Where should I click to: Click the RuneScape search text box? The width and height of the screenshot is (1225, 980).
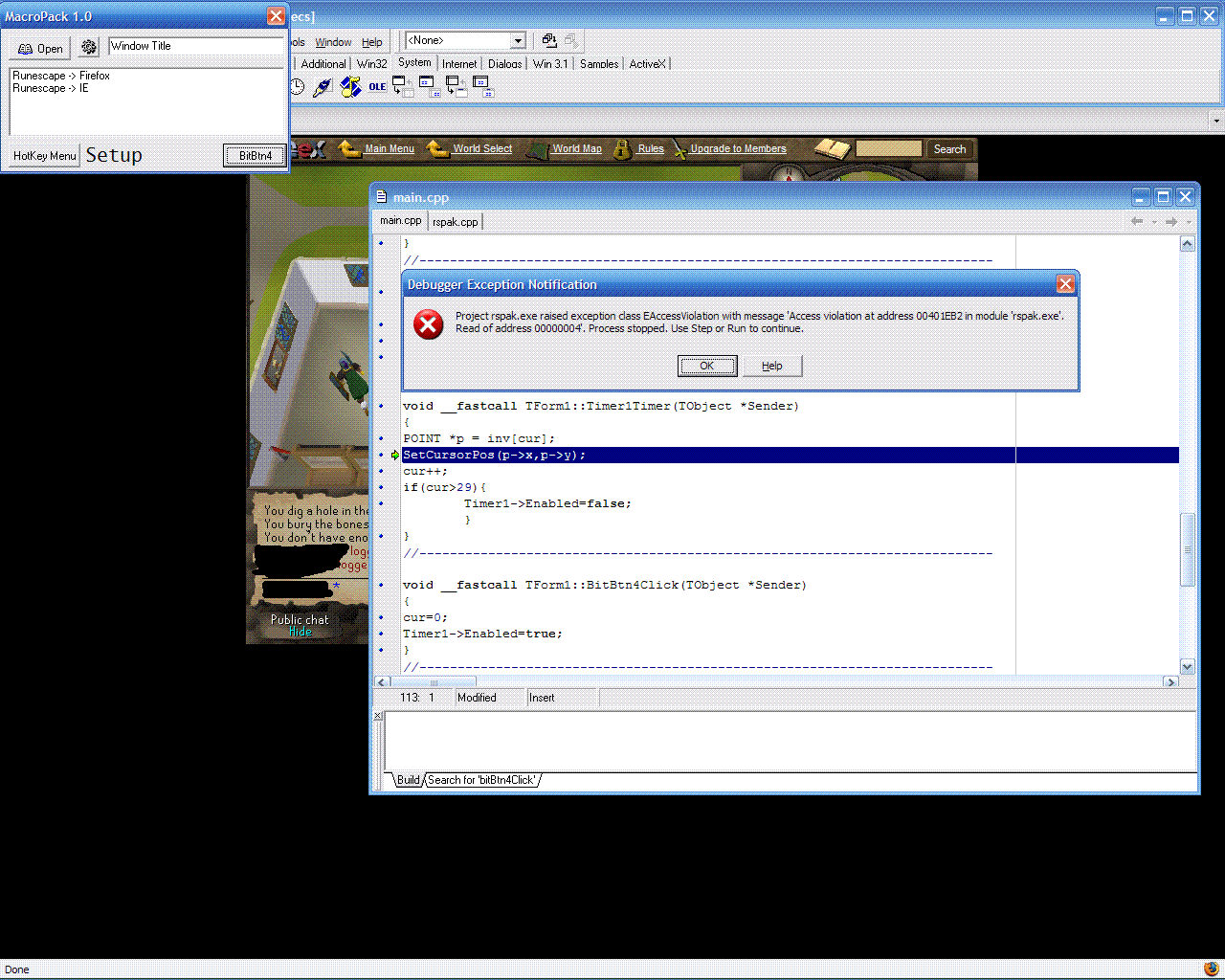click(889, 148)
